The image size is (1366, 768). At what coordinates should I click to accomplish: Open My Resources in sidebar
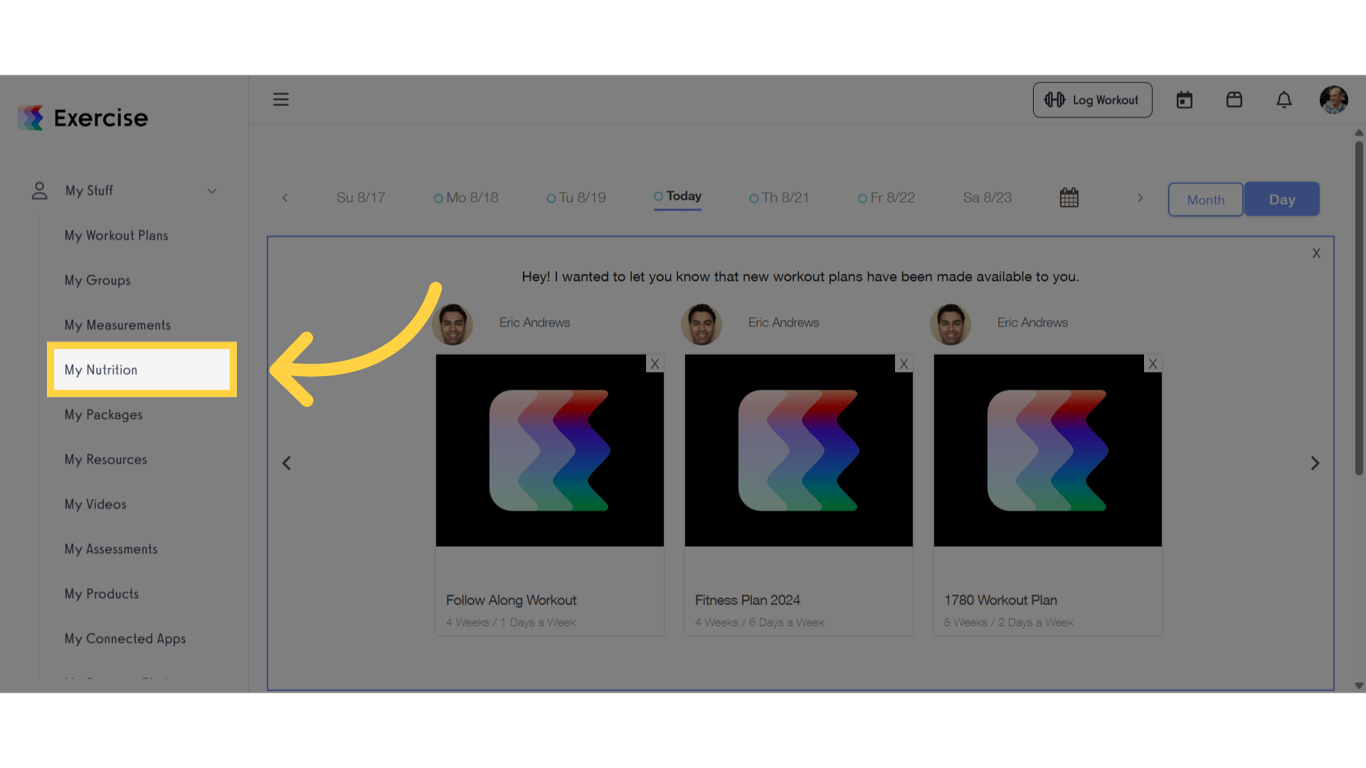106,460
